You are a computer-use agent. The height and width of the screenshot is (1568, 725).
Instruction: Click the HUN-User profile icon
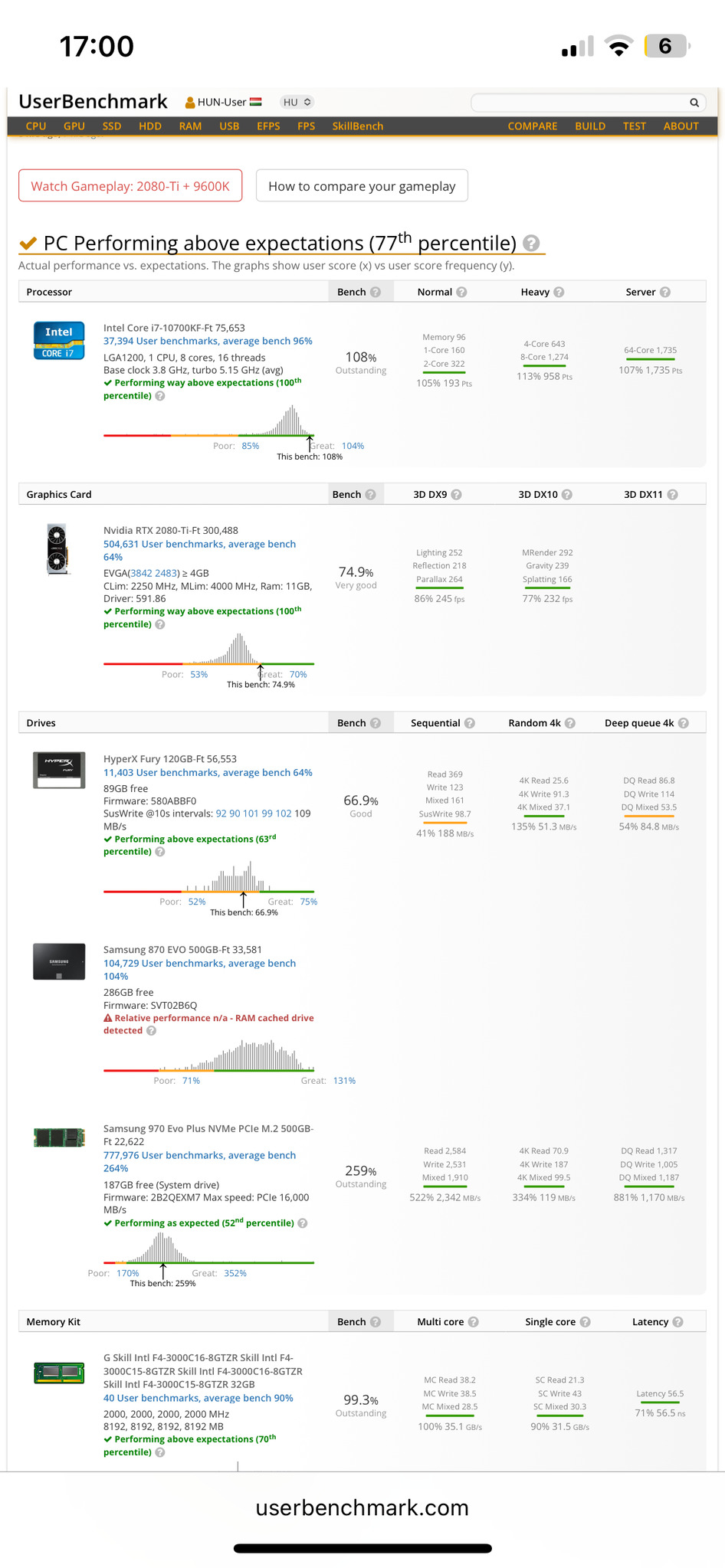pyautogui.click(x=190, y=103)
